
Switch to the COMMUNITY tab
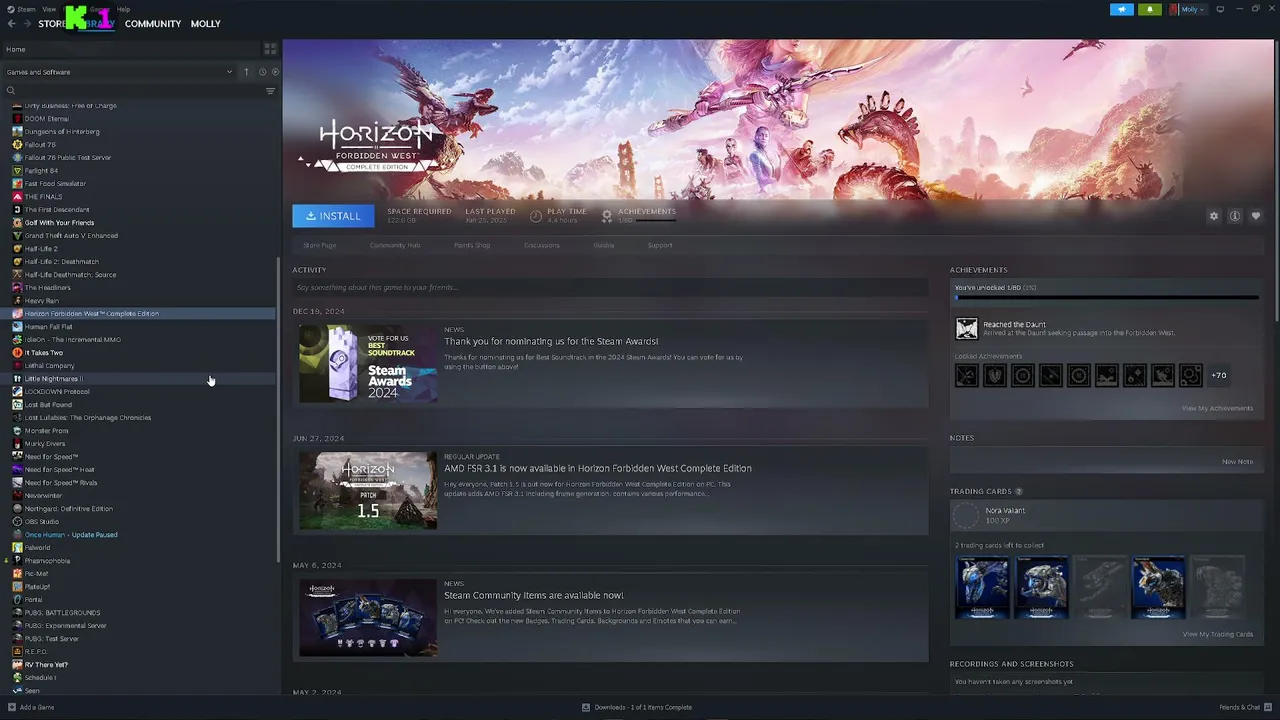153,24
